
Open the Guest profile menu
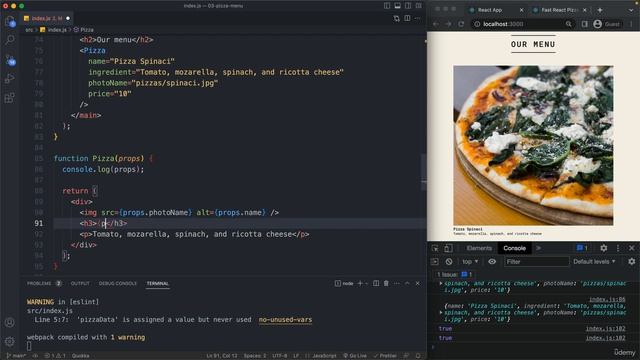[607, 24]
